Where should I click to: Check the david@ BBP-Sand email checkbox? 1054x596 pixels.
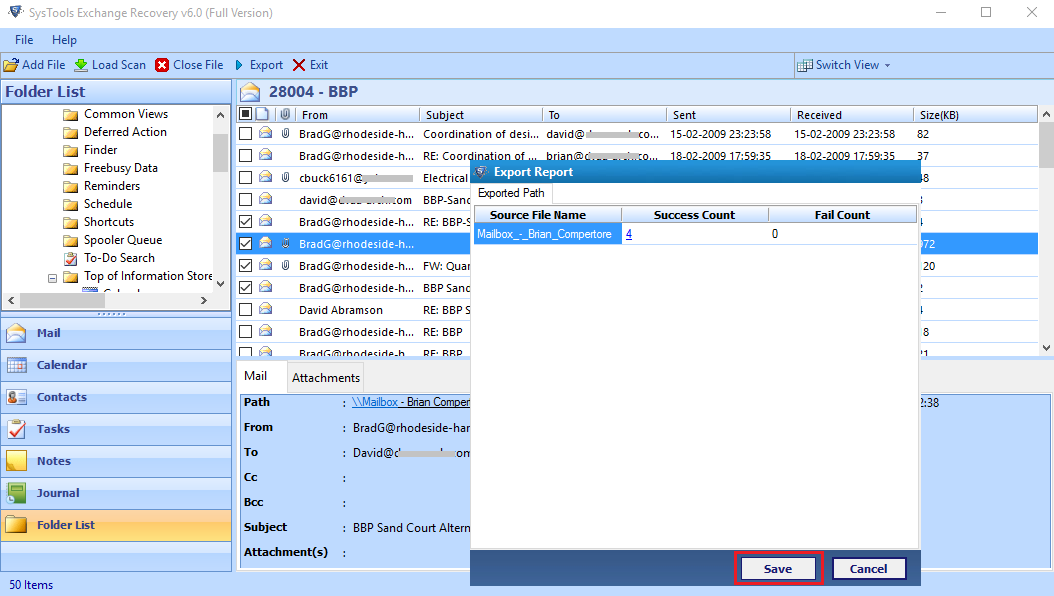tap(245, 200)
